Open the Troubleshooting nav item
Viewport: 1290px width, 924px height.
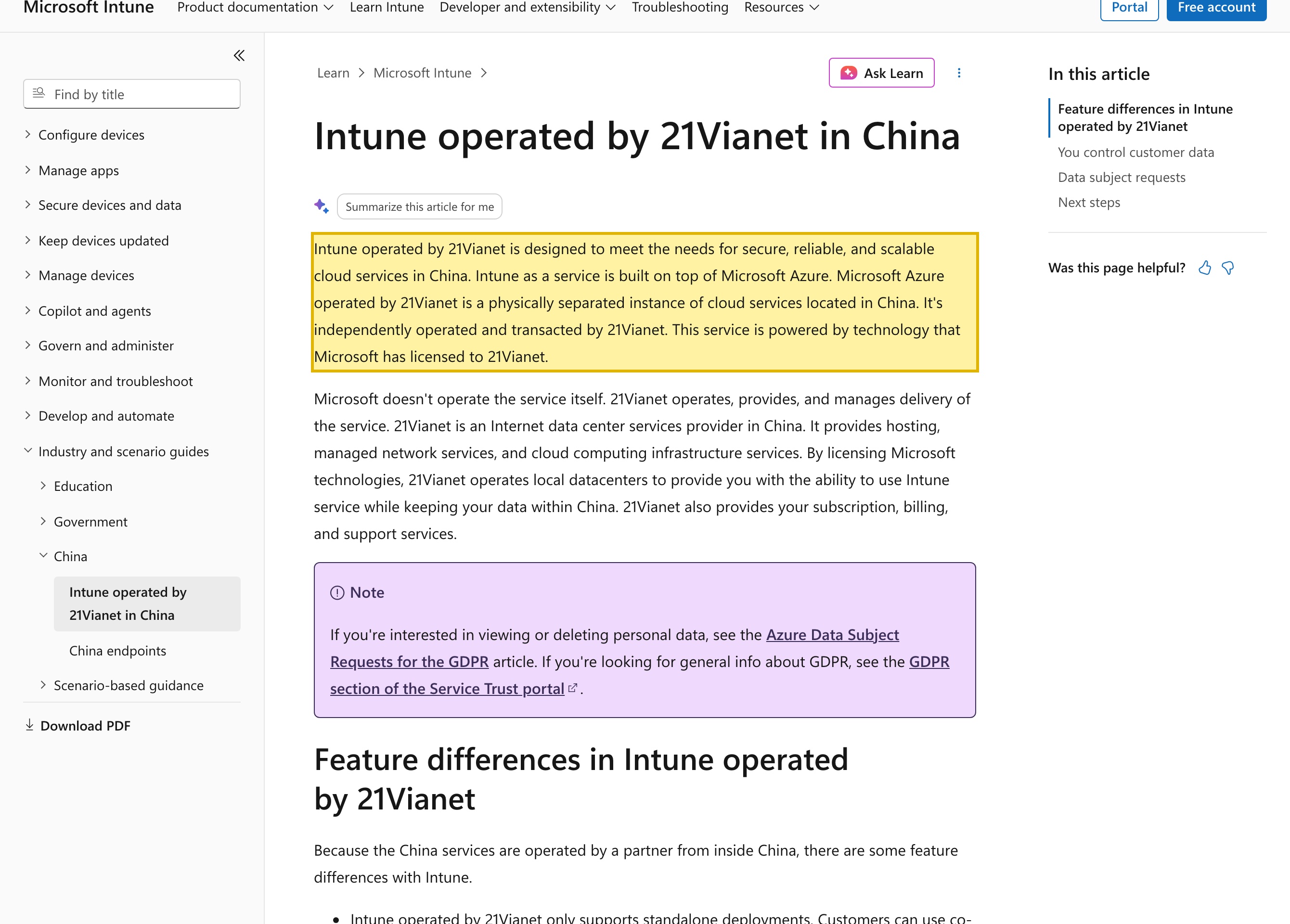pyautogui.click(x=680, y=7)
